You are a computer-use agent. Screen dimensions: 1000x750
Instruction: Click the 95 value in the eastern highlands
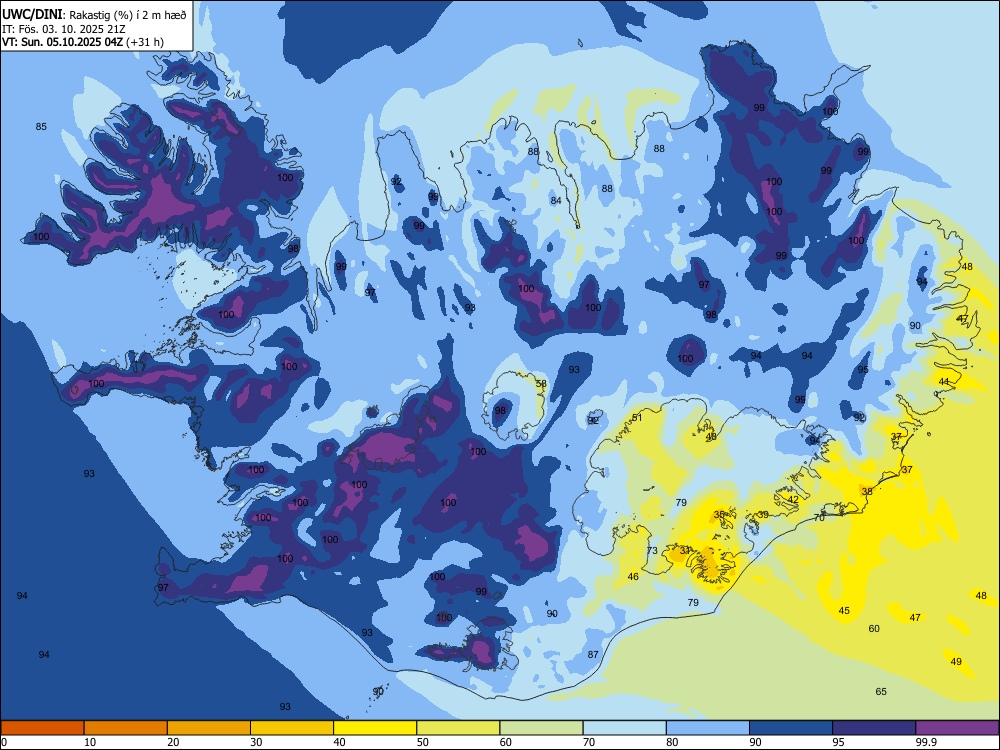(x=863, y=370)
